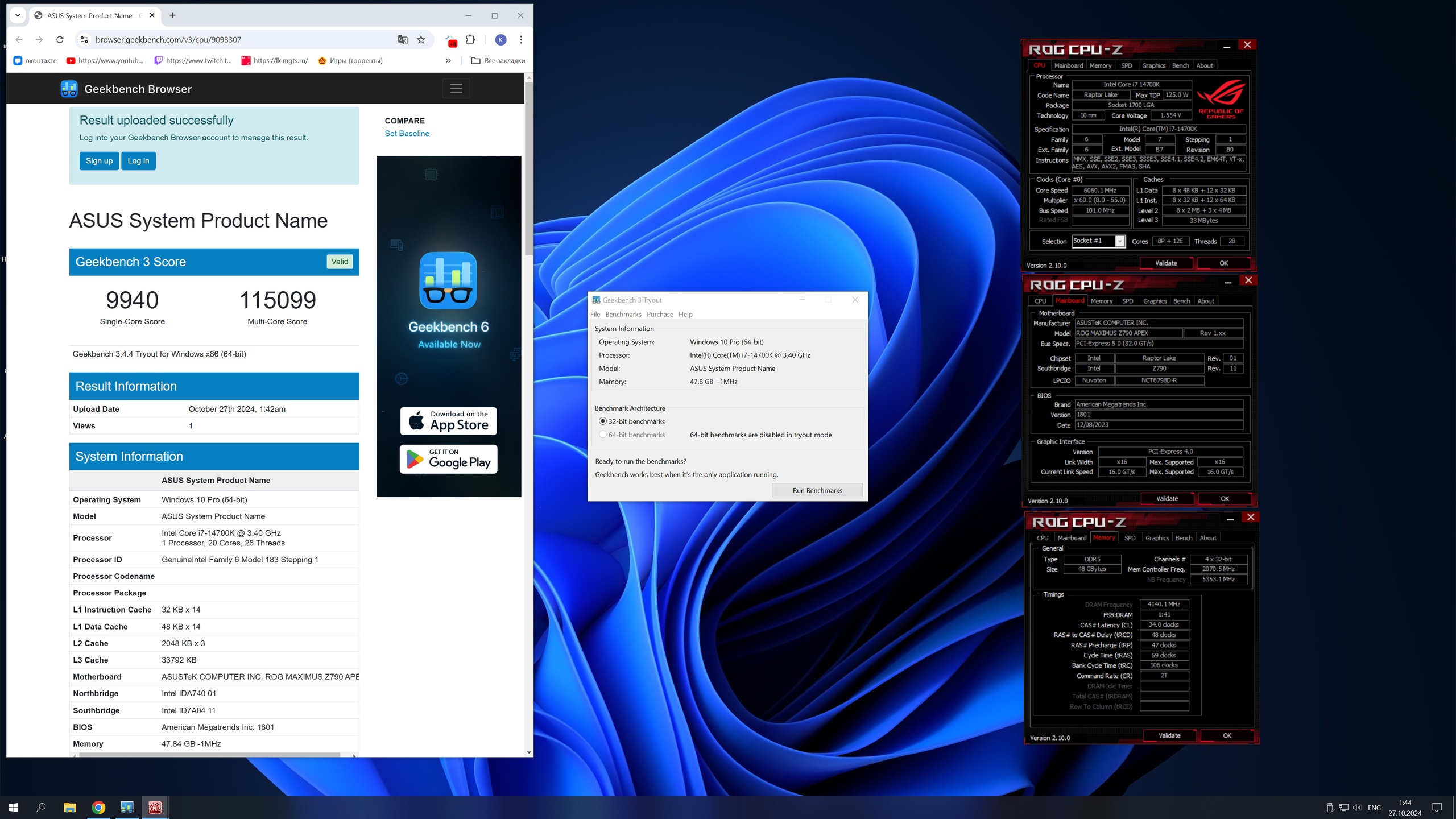Show more bookmarks overflow chevron
The image size is (1456, 819).
coord(448,60)
